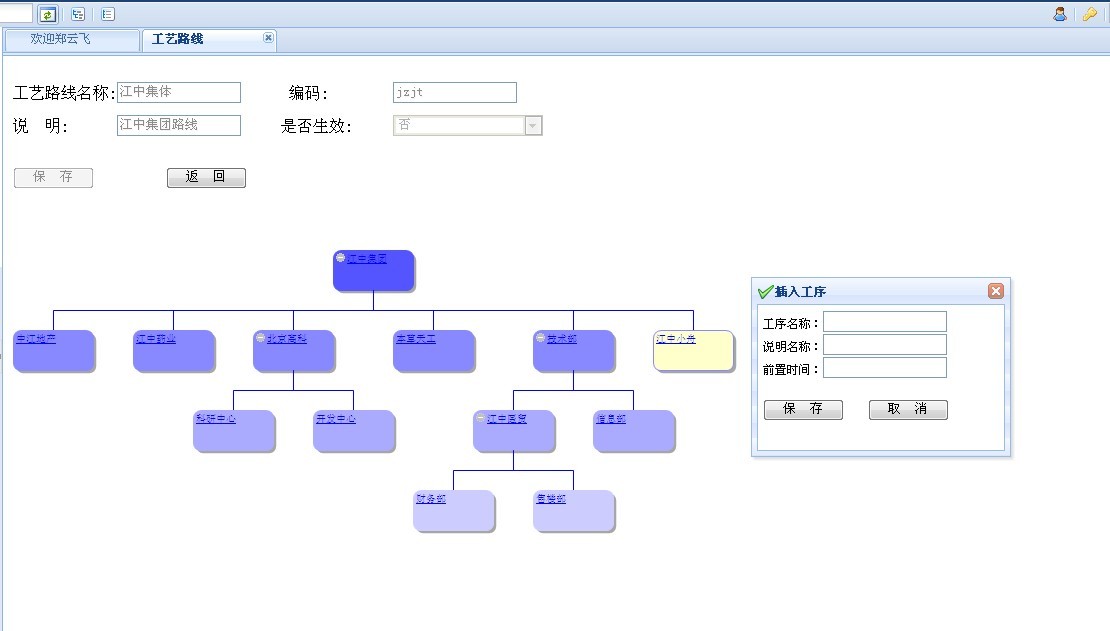Collapse the 北京高科 node

(x=261, y=338)
